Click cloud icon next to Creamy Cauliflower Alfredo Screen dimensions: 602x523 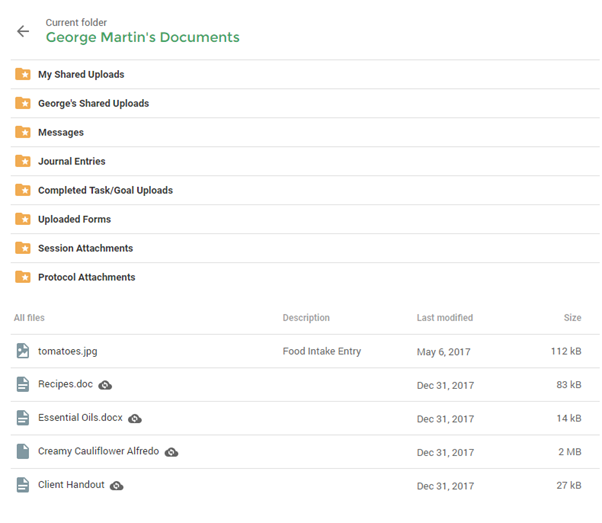(x=171, y=452)
